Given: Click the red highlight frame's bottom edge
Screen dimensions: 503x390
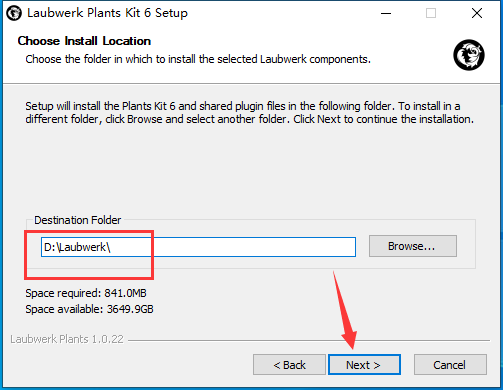Looking at the screenshot, I should pyautogui.click(x=89, y=277).
